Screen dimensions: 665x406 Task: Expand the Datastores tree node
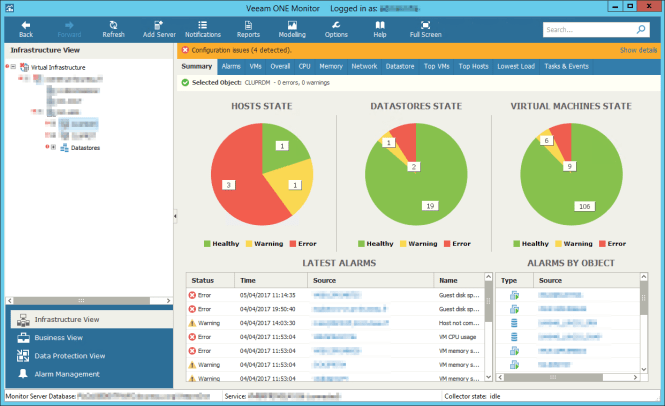53,147
